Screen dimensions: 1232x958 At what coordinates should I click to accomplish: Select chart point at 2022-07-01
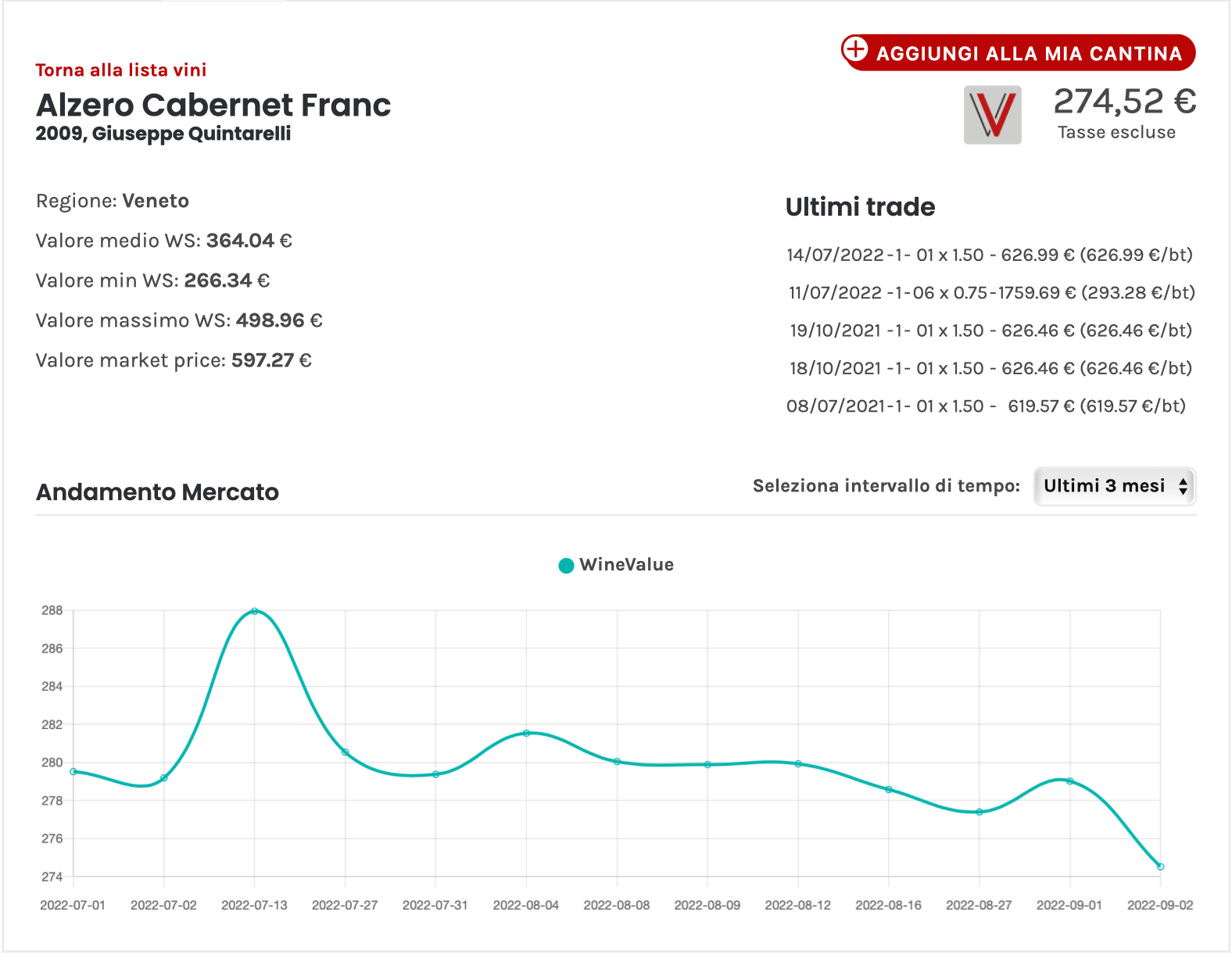[73, 771]
